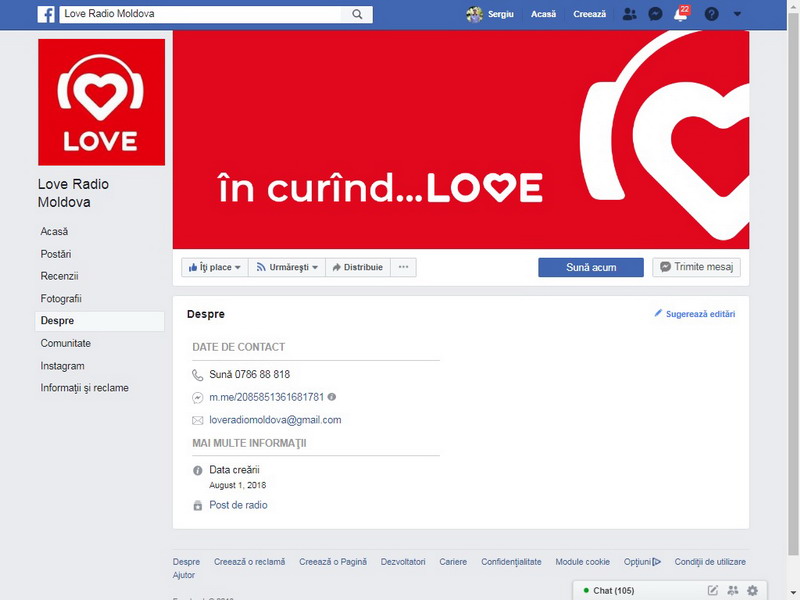Open Sergiu's profile avatar

pyautogui.click(x=474, y=14)
